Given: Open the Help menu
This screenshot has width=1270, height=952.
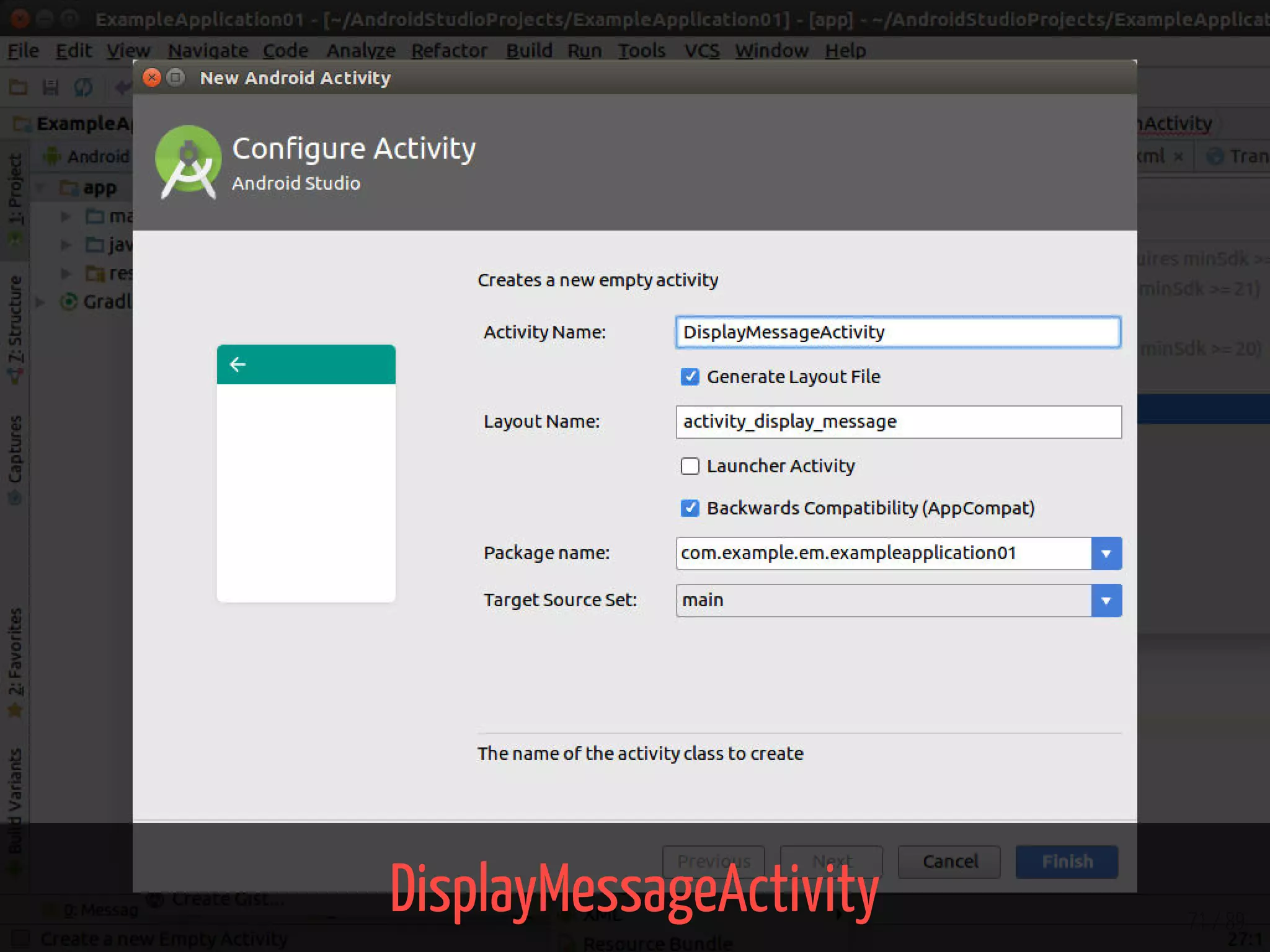Looking at the screenshot, I should [845, 50].
